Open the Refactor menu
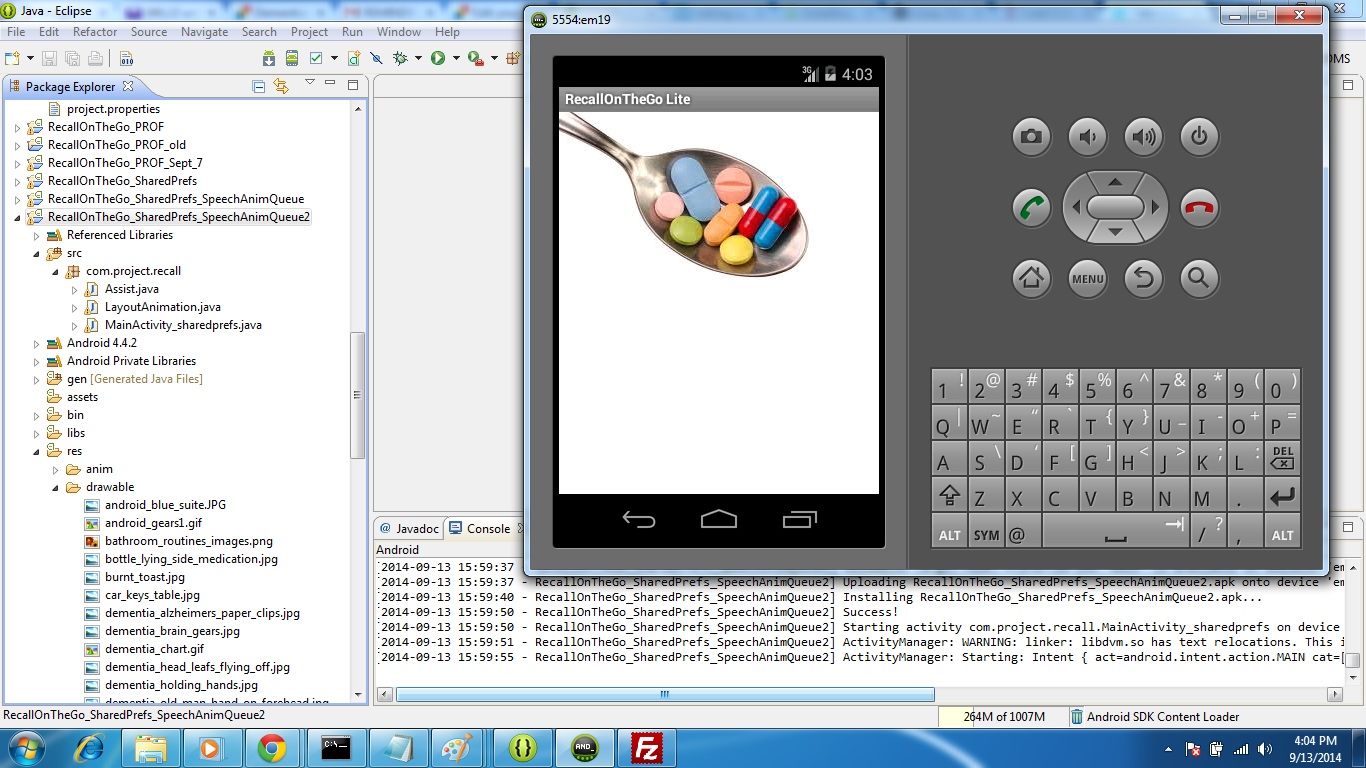This screenshot has height=768, width=1366. pos(95,32)
